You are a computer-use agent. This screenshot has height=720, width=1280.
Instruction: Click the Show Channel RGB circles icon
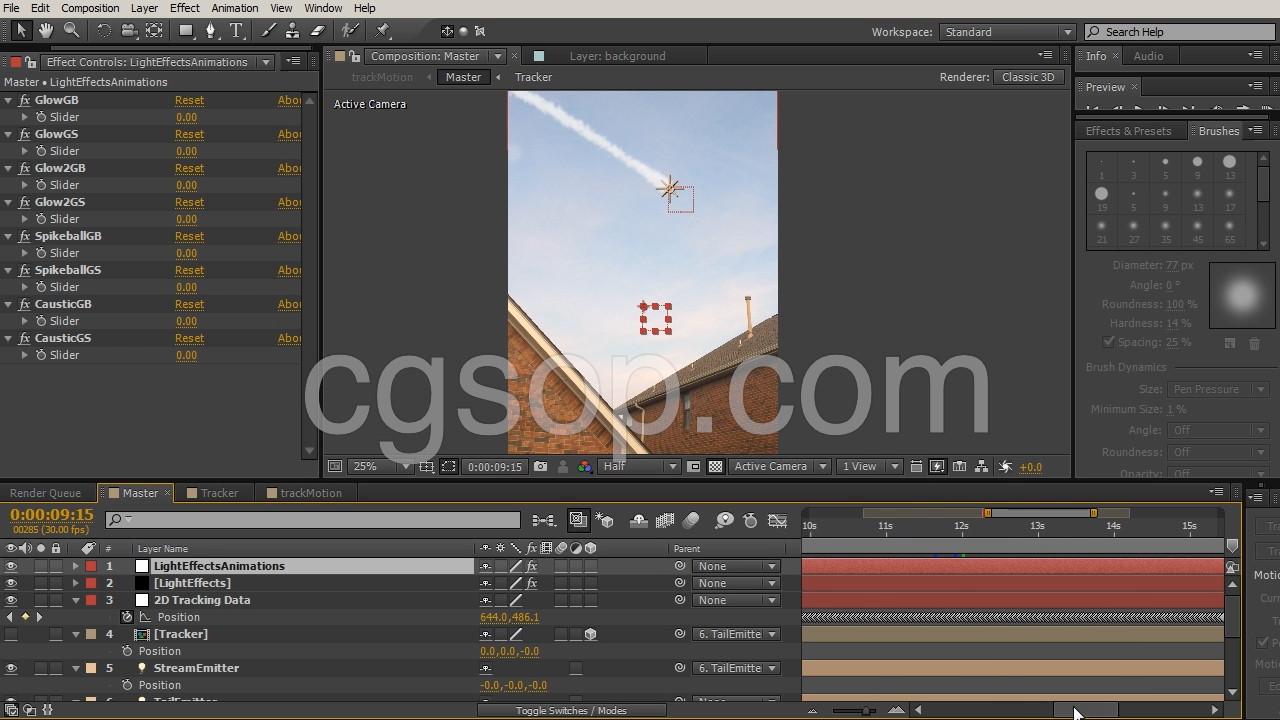[585, 466]
